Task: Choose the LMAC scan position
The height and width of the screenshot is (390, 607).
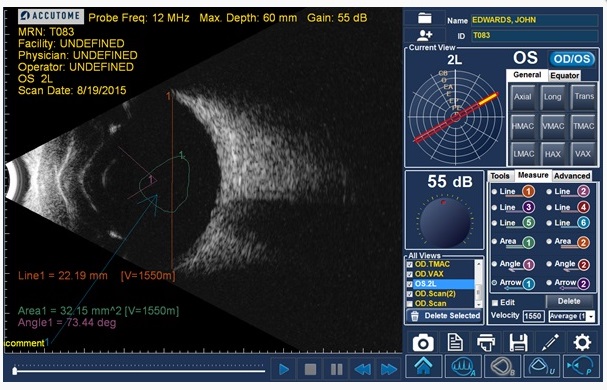Action: pyautogui.click(x=523, y=154)
